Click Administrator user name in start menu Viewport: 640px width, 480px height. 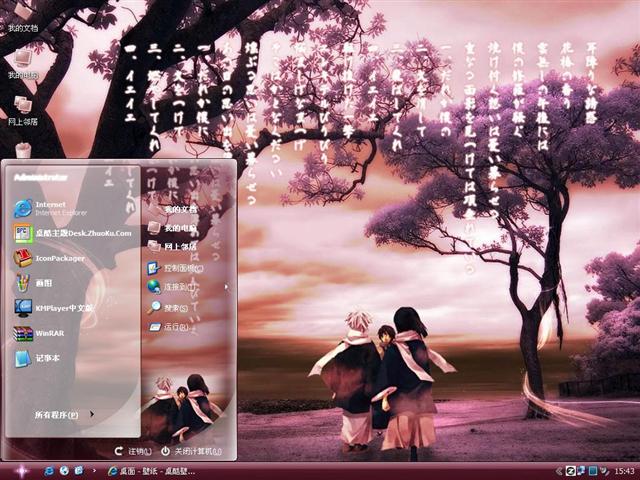click(x=41, y=177)
